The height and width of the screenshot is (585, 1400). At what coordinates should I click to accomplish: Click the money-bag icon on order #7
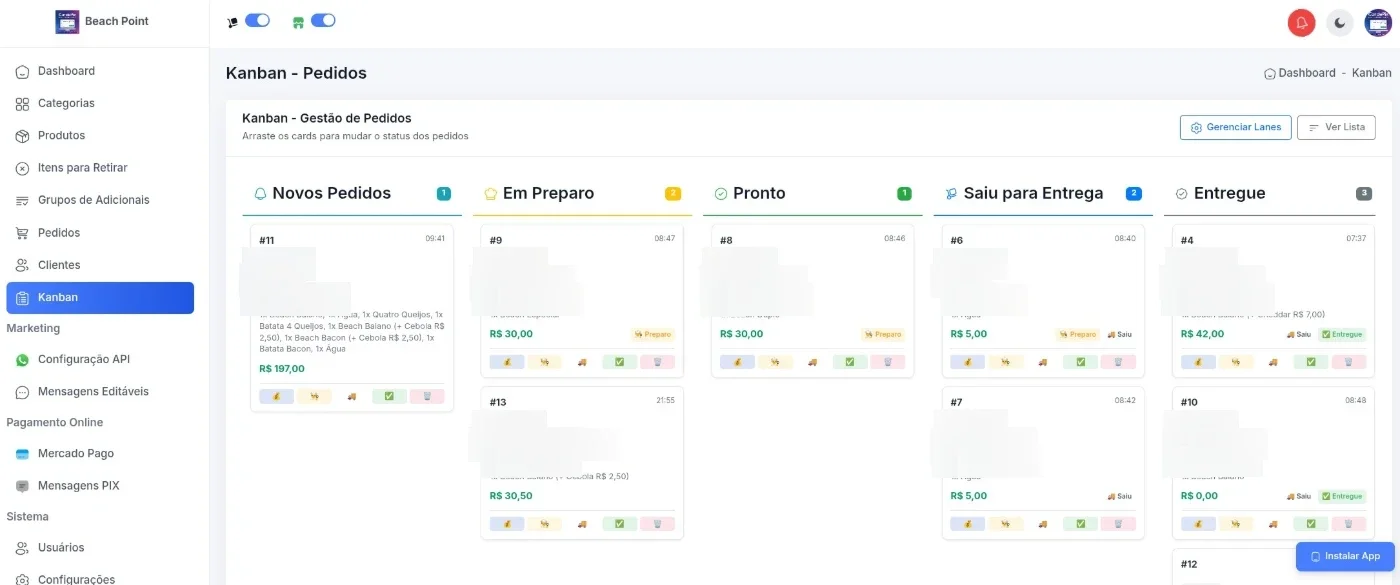click(x=967, y=524)
